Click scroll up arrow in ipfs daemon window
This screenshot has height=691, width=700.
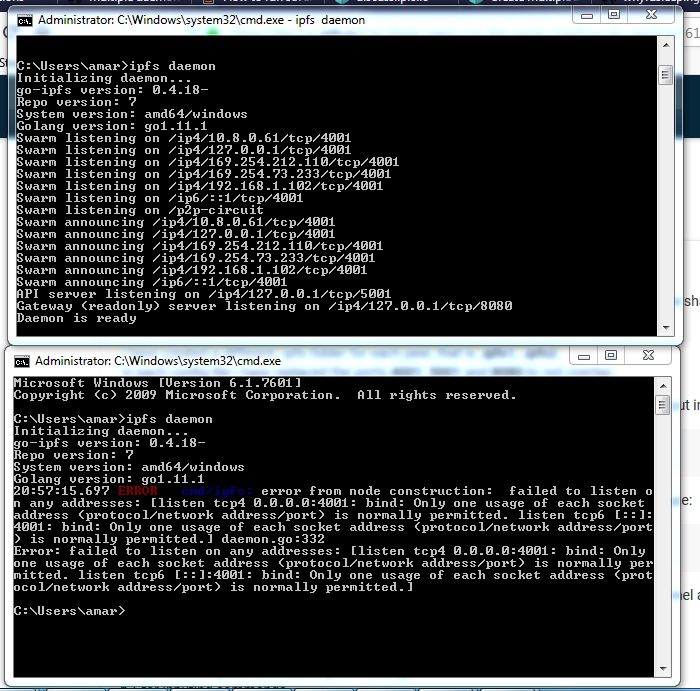666,45
